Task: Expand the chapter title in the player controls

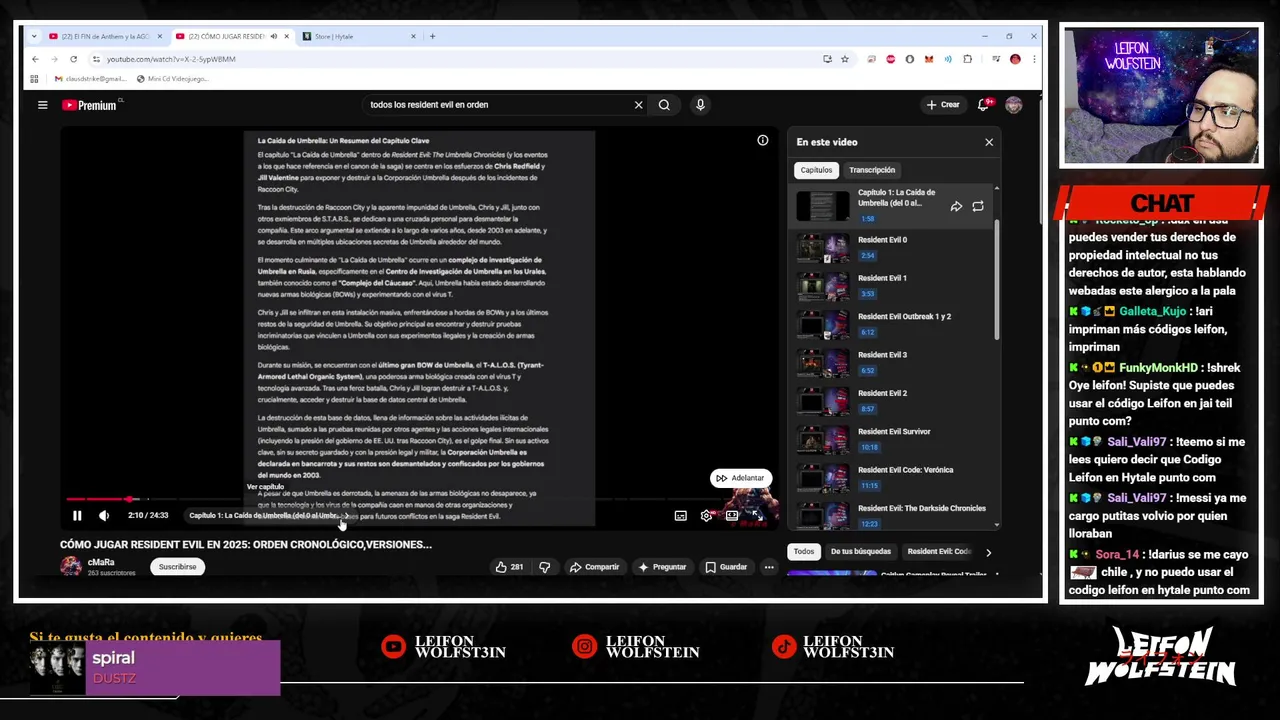Action: (268, 516)
